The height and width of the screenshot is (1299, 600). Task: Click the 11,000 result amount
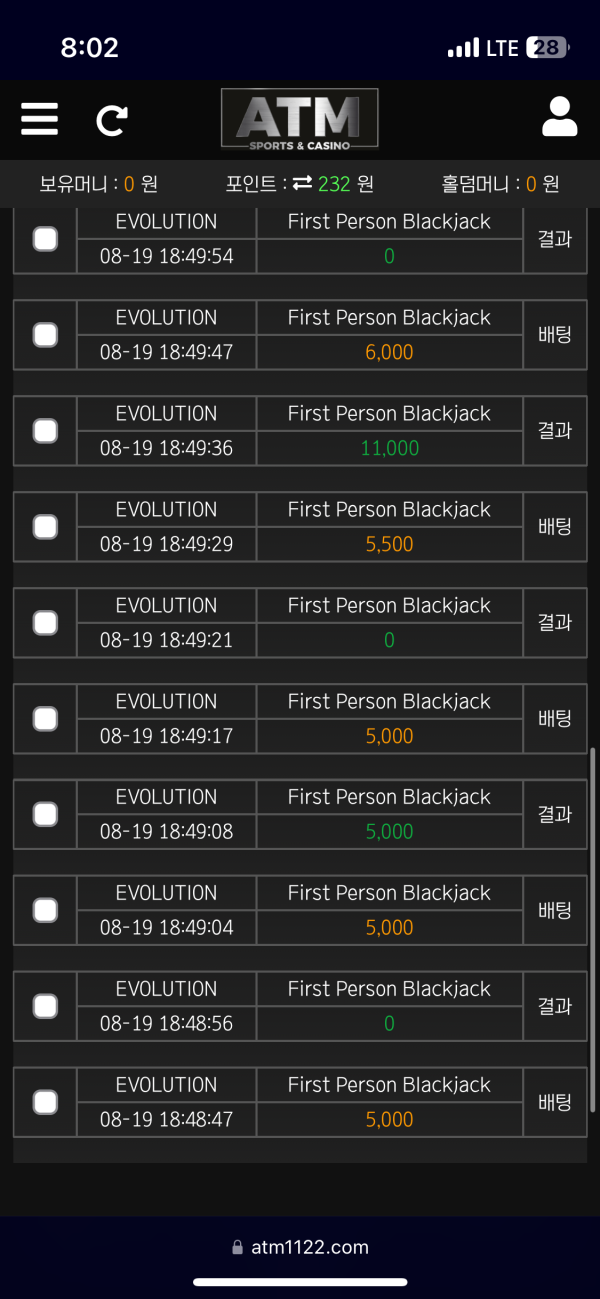click(389, 448)
